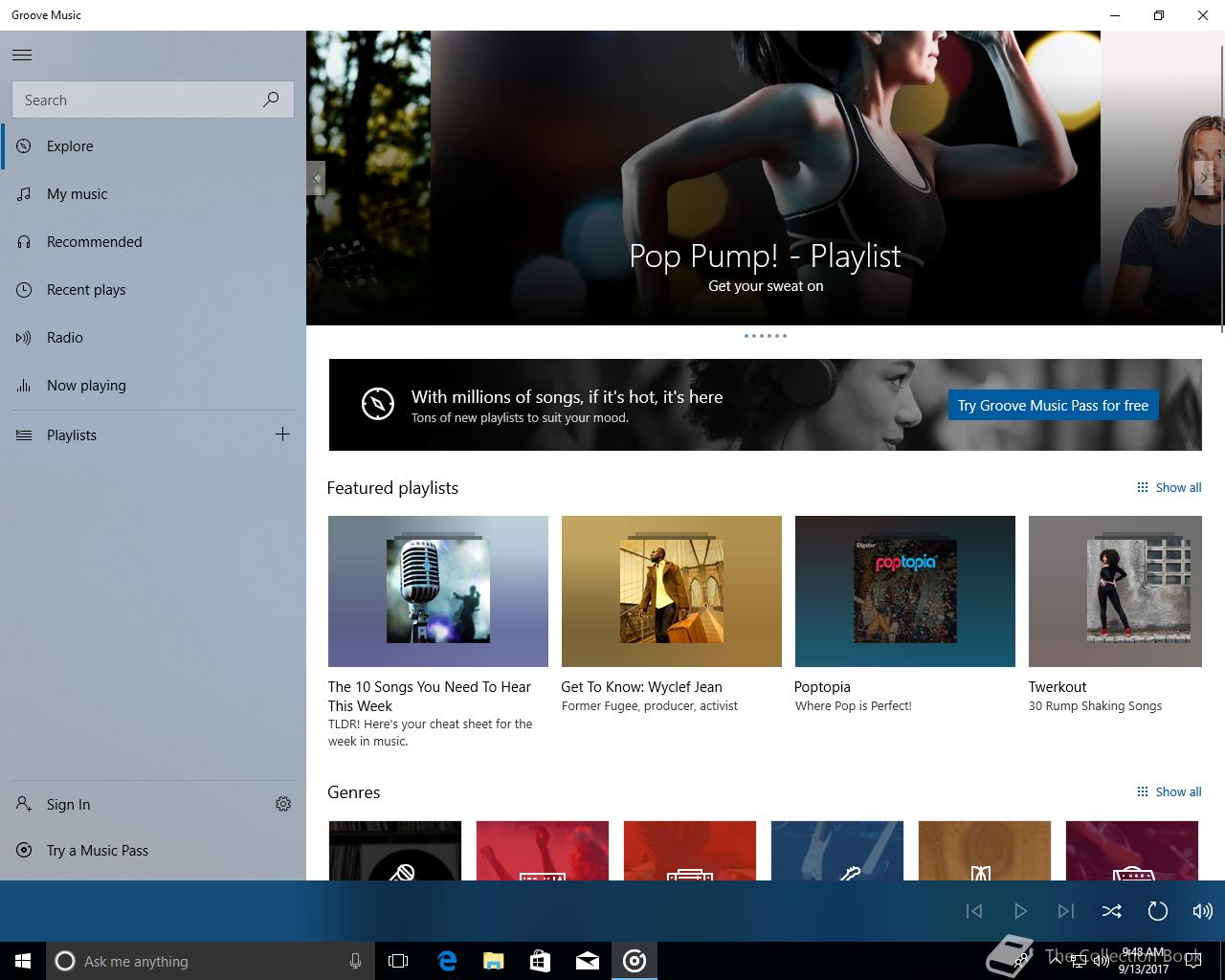The height and width of the screenshot is (980, 1225).
Task: Open the volume control
Action: (x=1203, y=911)
